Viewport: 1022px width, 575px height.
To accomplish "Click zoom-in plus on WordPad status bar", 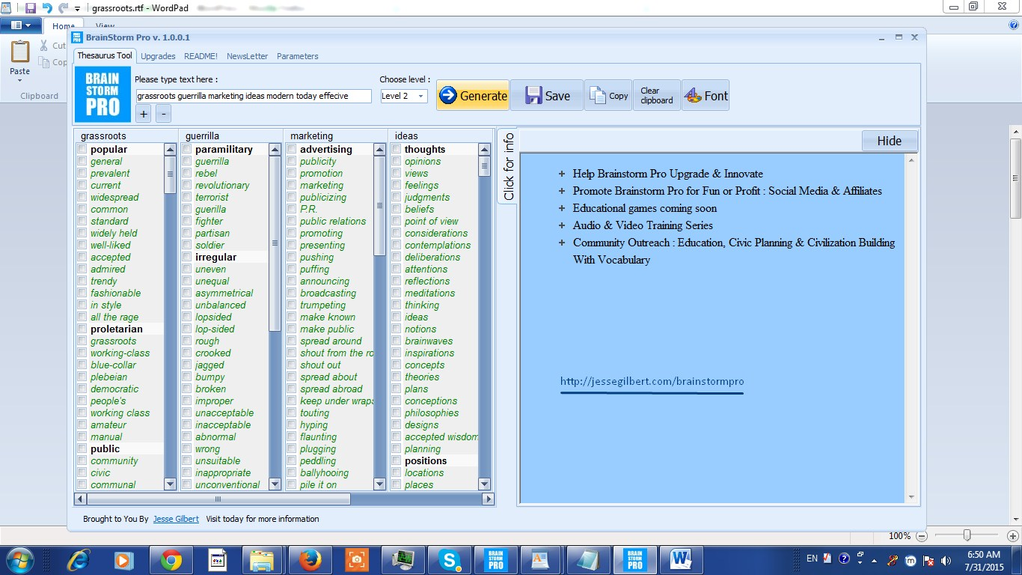I will click(x=1012, y=536).
